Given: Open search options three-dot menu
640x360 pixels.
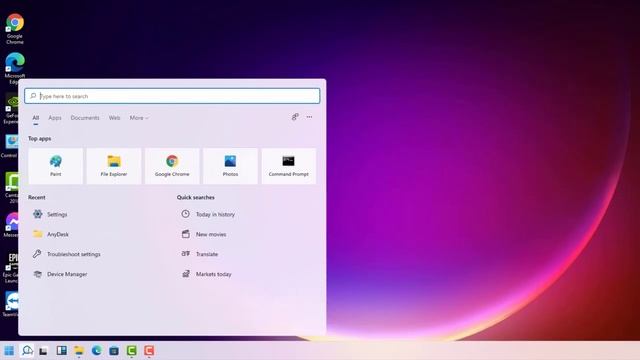Looking at the screenshot, I should pyautogui.click(x=309, y=117).
